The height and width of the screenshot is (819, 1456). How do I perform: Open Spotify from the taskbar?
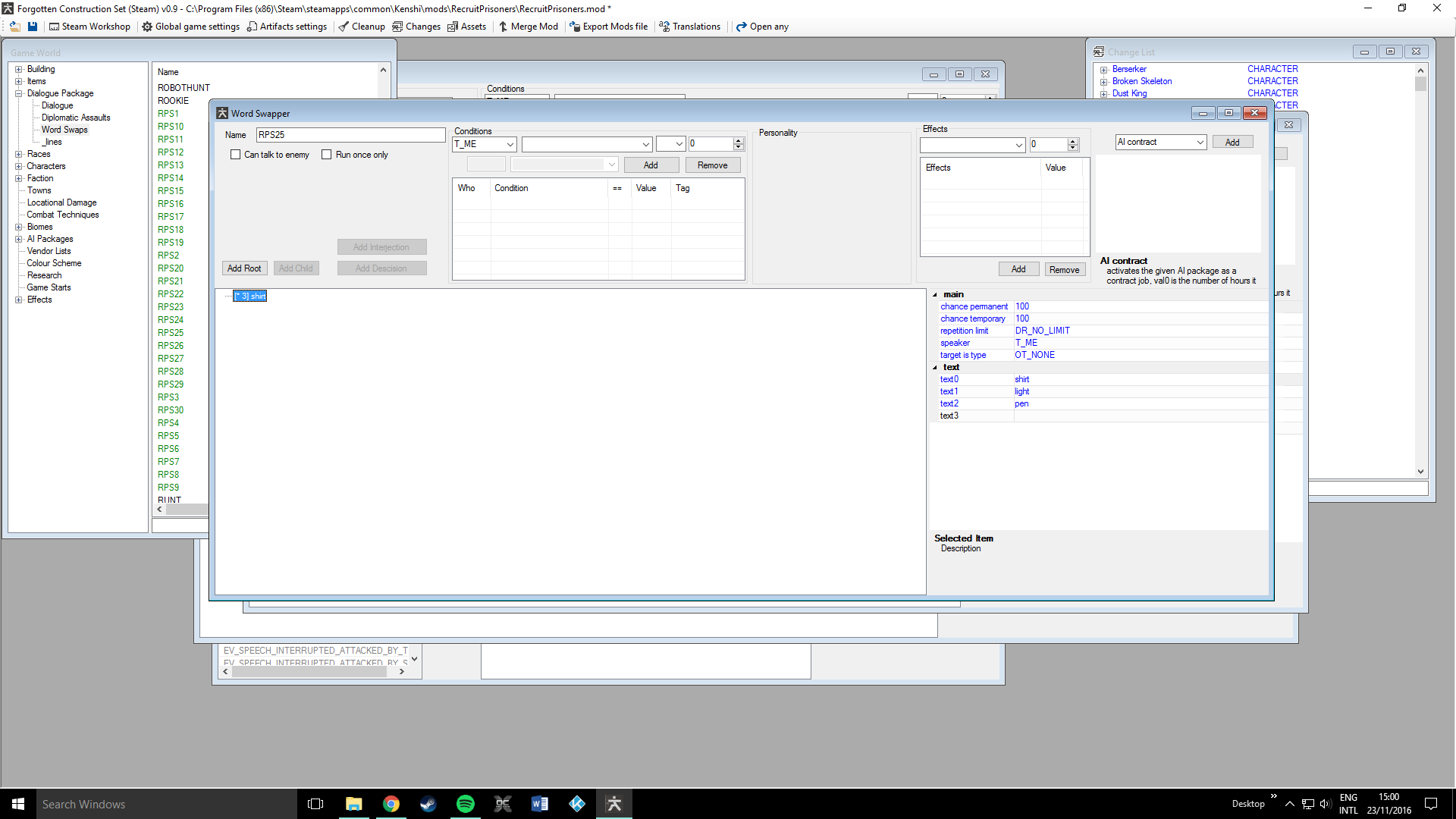[466, 804]
